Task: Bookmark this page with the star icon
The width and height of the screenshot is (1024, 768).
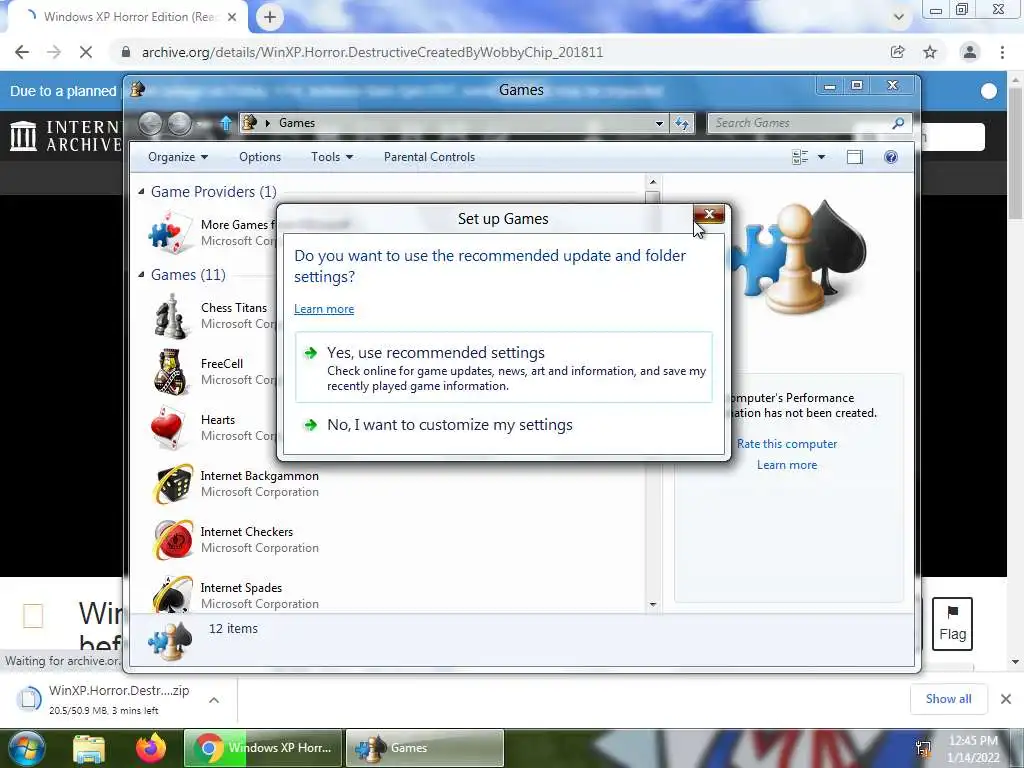Action: click(x=930, y=52)
